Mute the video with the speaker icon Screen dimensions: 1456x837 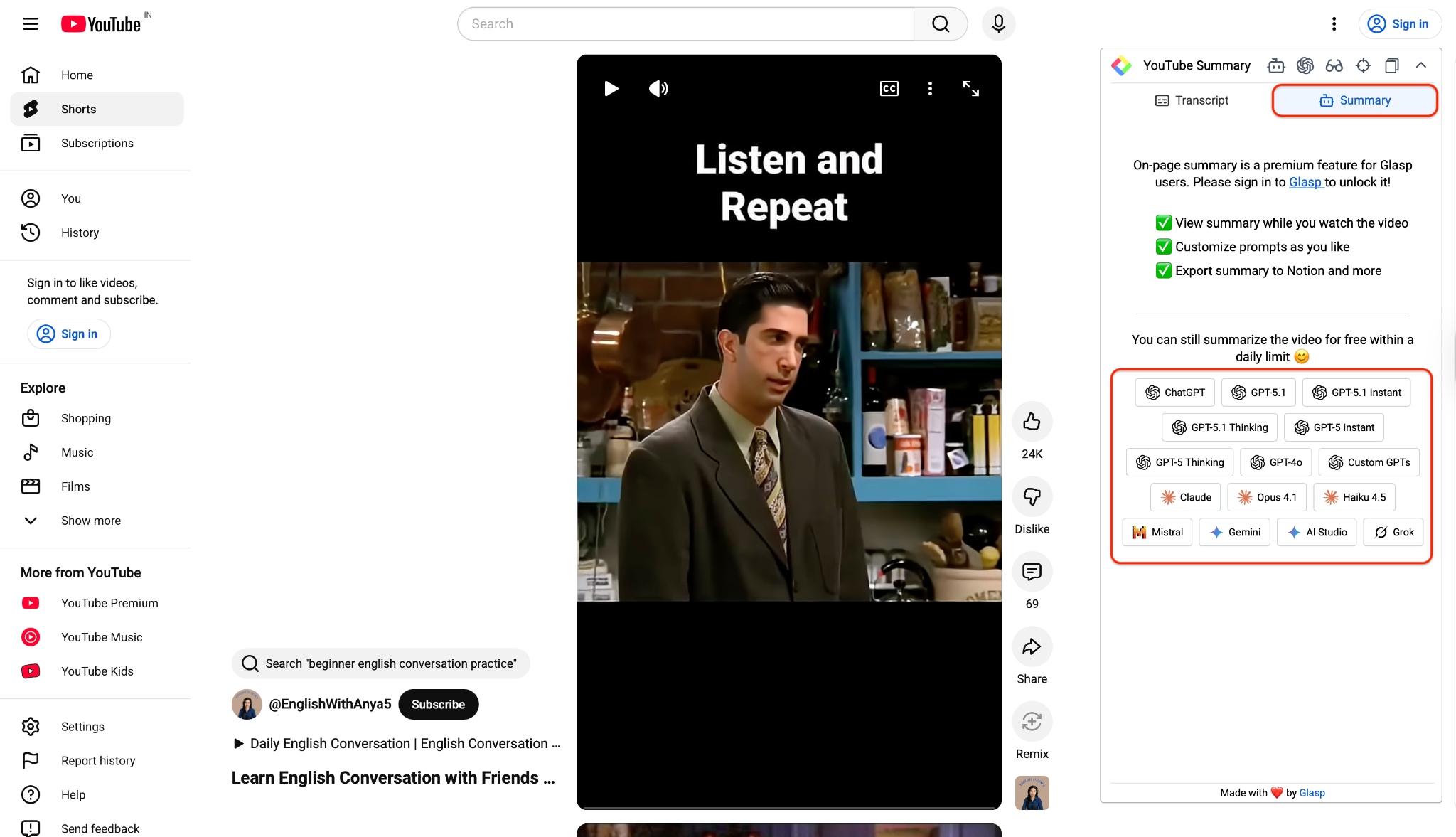click(x=658, y=88)
